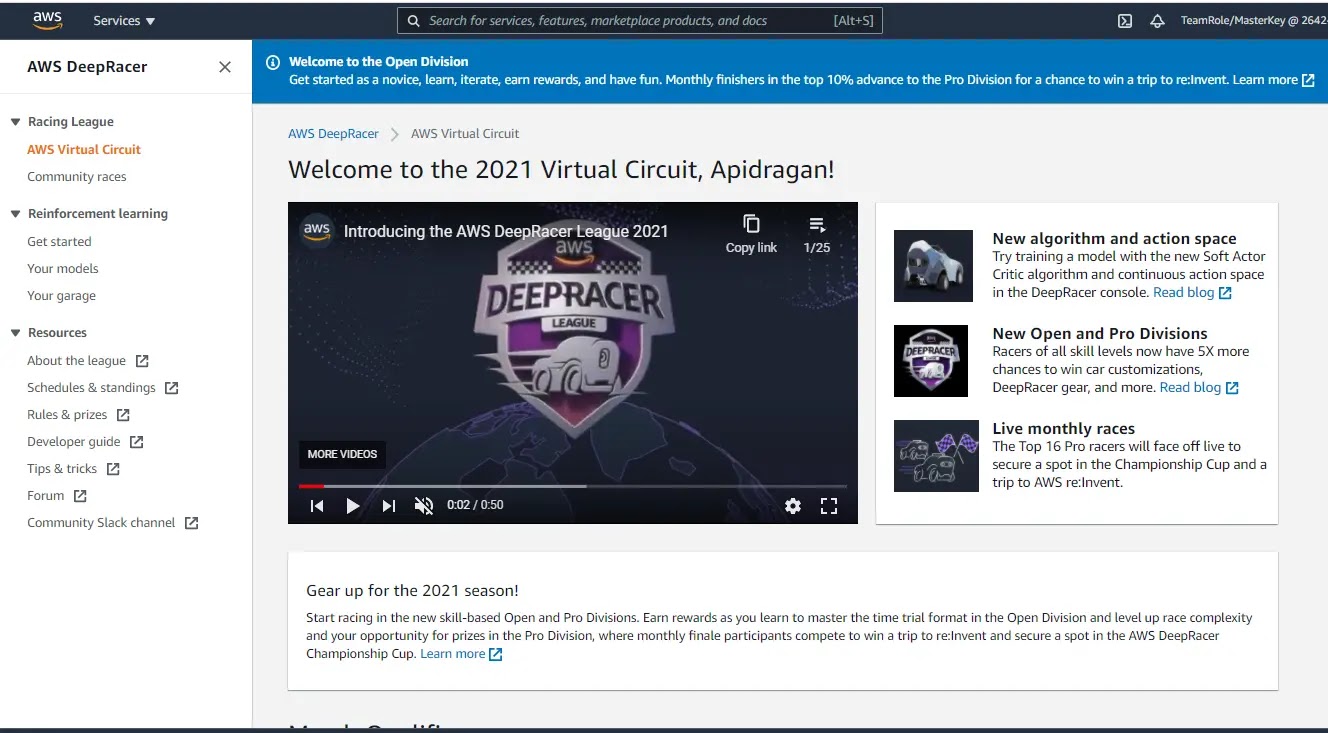Click external icon next to Community Slack channel
This screenshot has width=1328, height=733.
coord(191,522)
